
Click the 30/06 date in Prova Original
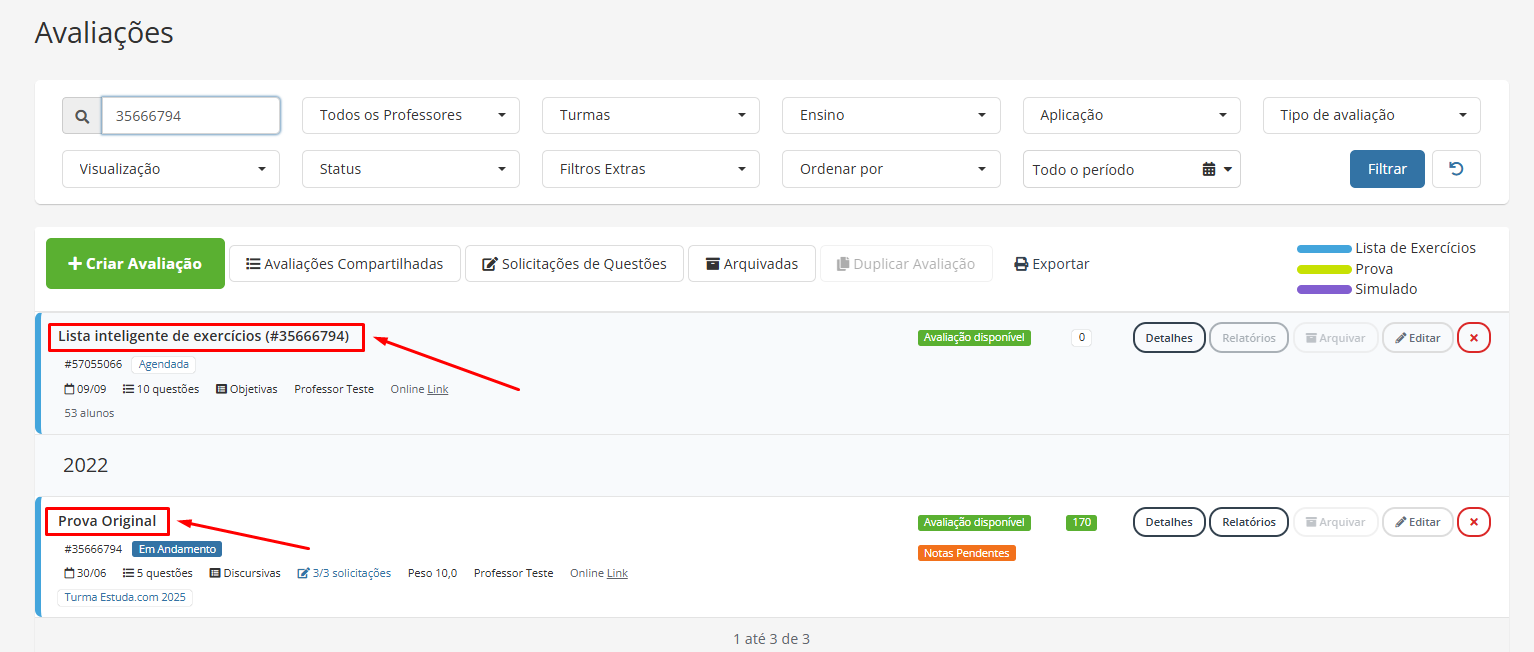(x=85, y=573)
